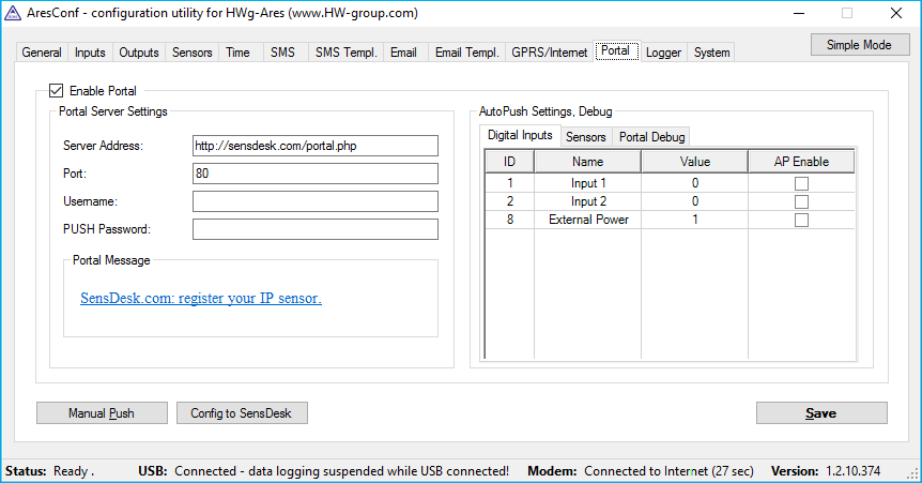This screenshot has width=922, height=483.
Task: Check AP Enable for Input 2
Action: [x=801, y=202]
